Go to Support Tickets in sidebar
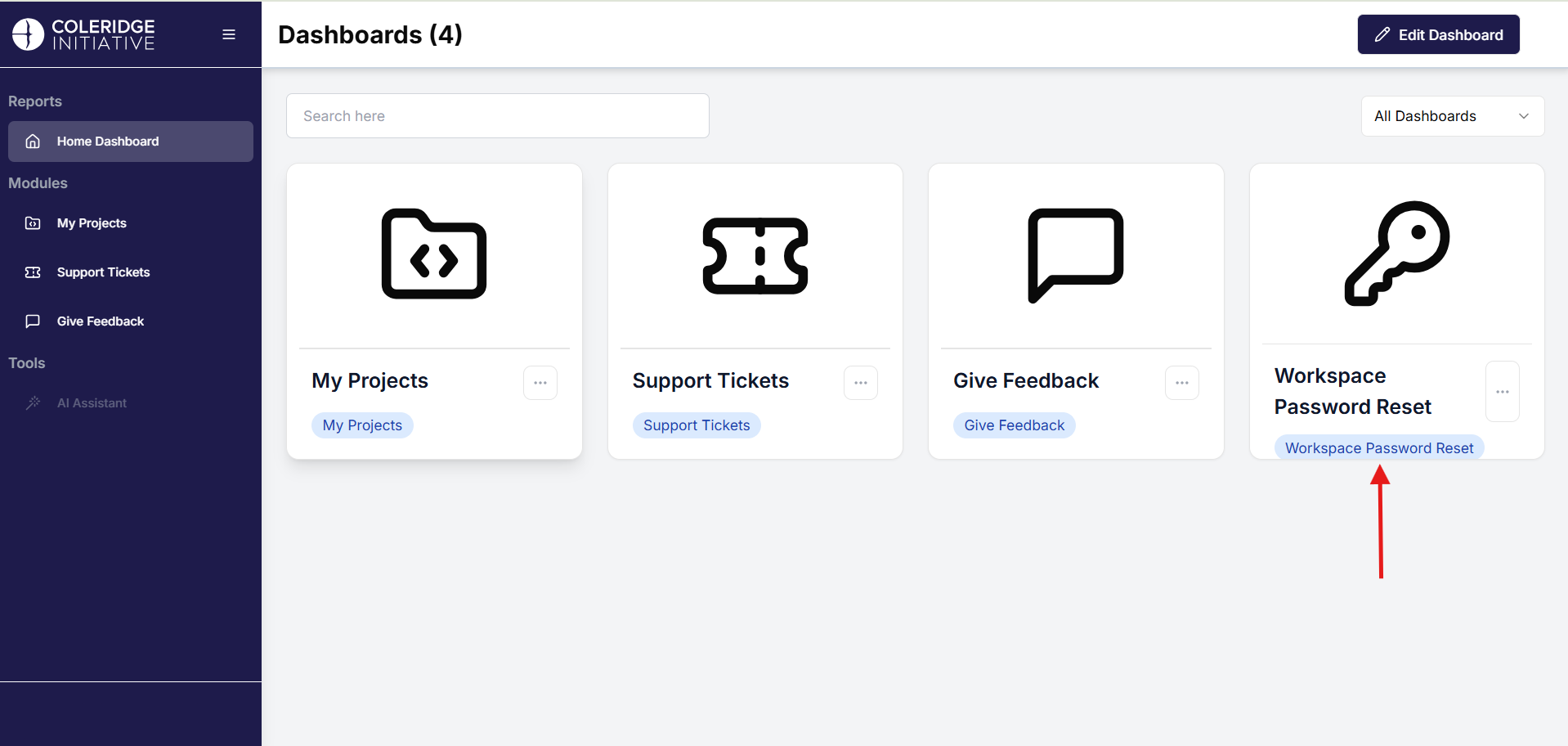The width and height of the screenshot is (1568, 746). click(103, 272)
